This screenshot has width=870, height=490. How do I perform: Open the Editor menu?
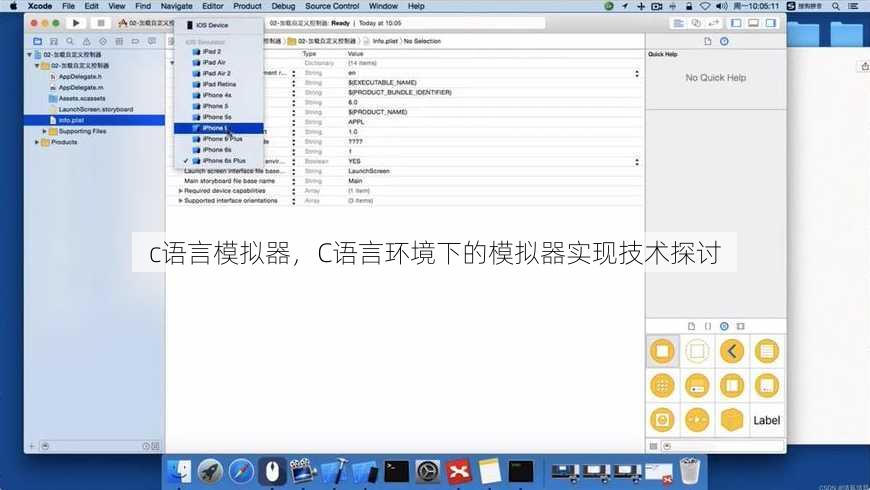point(213,6)
